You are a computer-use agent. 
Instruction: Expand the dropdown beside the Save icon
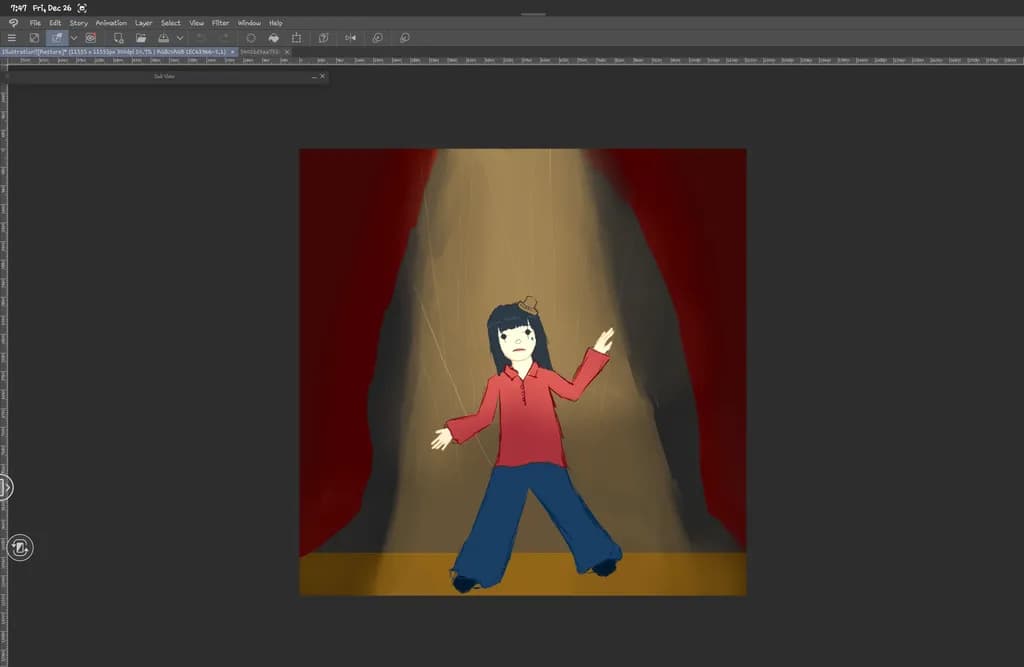click(180, 38)
